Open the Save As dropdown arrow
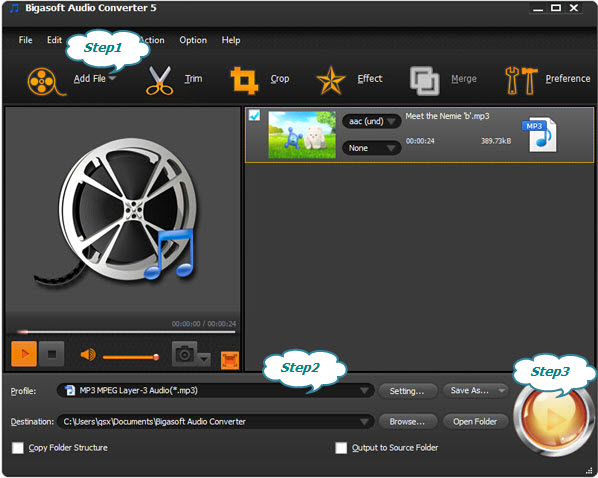 click(x=502, y=391)
